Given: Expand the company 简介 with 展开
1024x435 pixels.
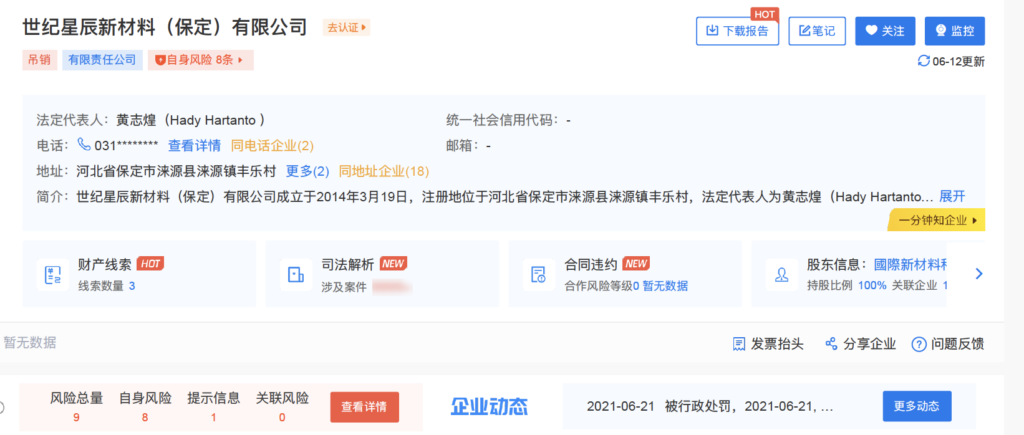Looking at the screenshot, I should [952, 197].
